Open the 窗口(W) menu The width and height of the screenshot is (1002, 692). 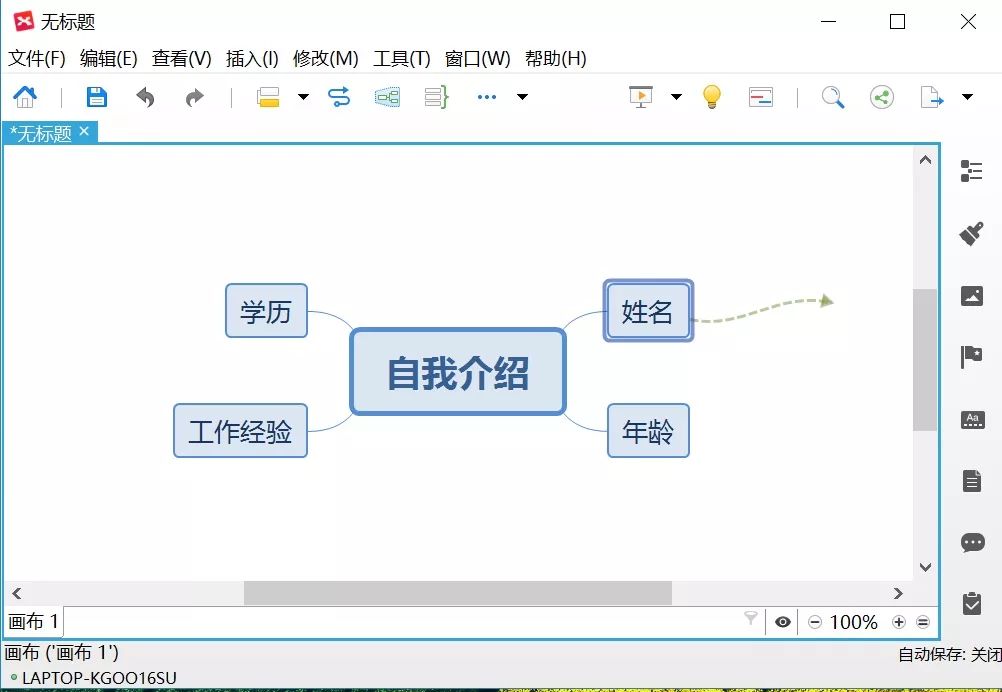click(x=477, y=59)
